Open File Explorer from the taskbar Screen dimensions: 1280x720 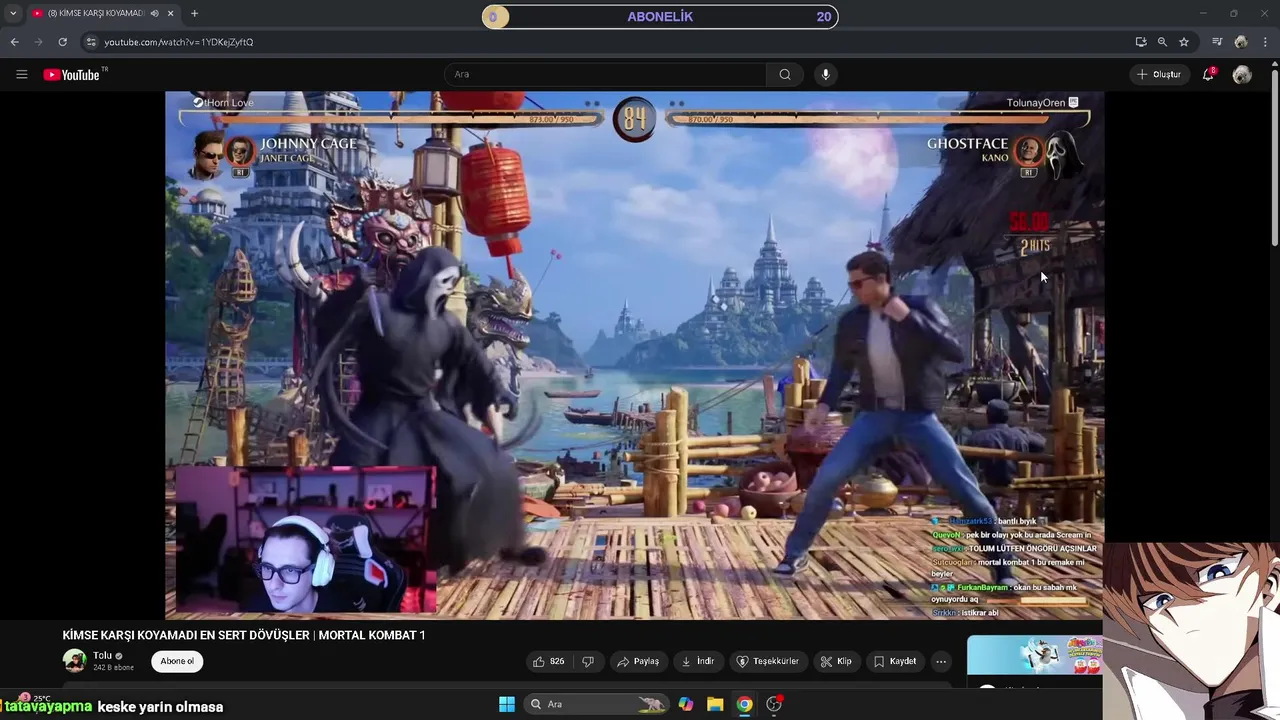tap(715, 704)
